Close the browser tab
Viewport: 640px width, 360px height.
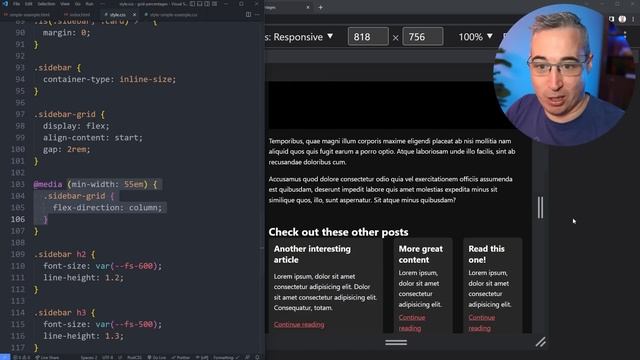[x=308, y=7]
